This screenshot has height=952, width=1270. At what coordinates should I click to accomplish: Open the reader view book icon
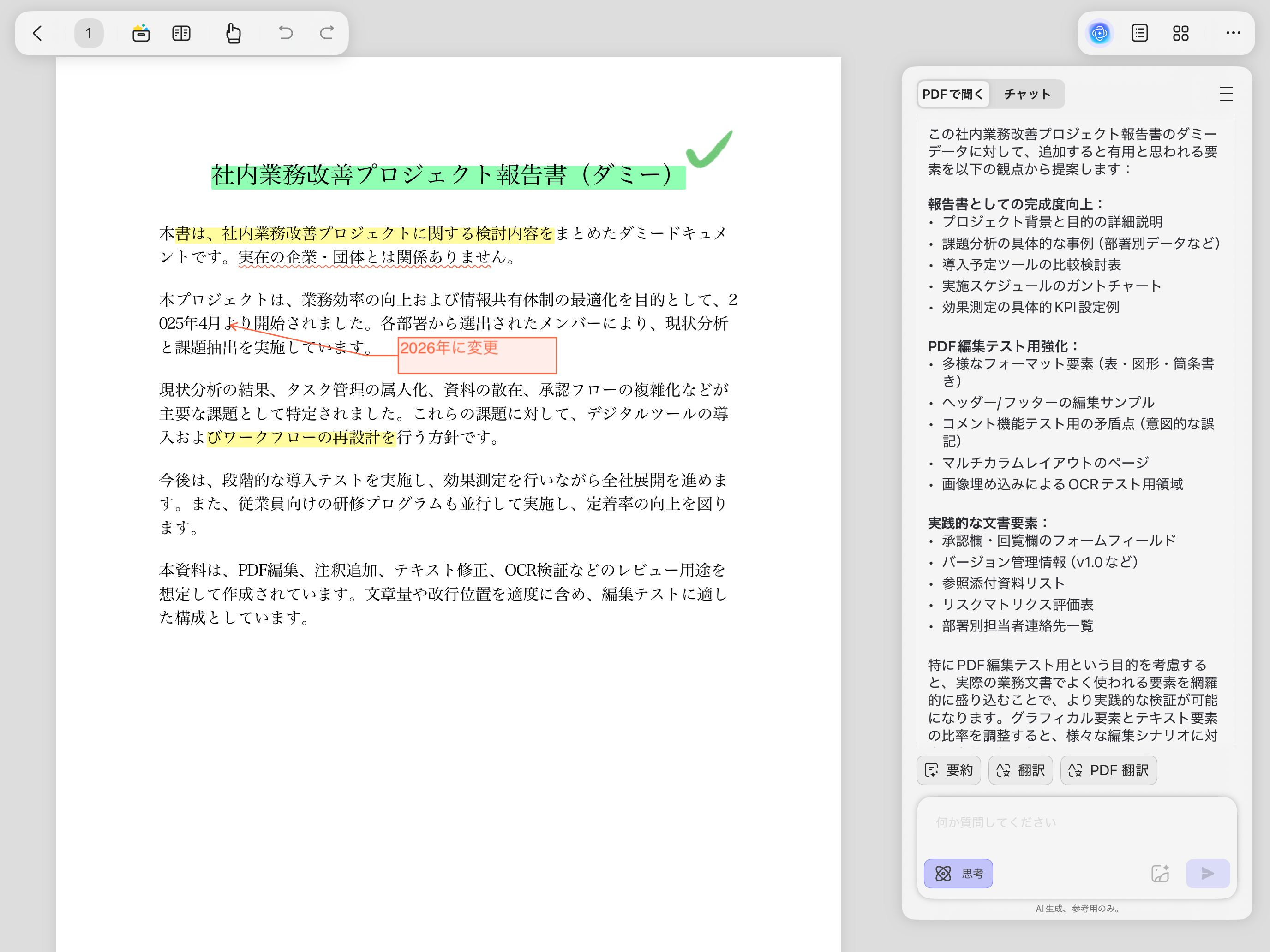pos(181,33)
